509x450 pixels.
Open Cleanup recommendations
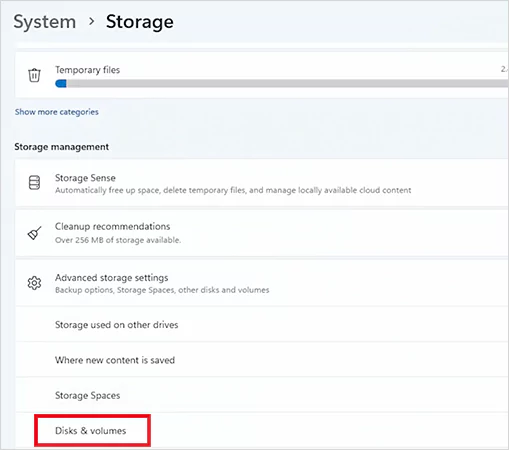262,233
